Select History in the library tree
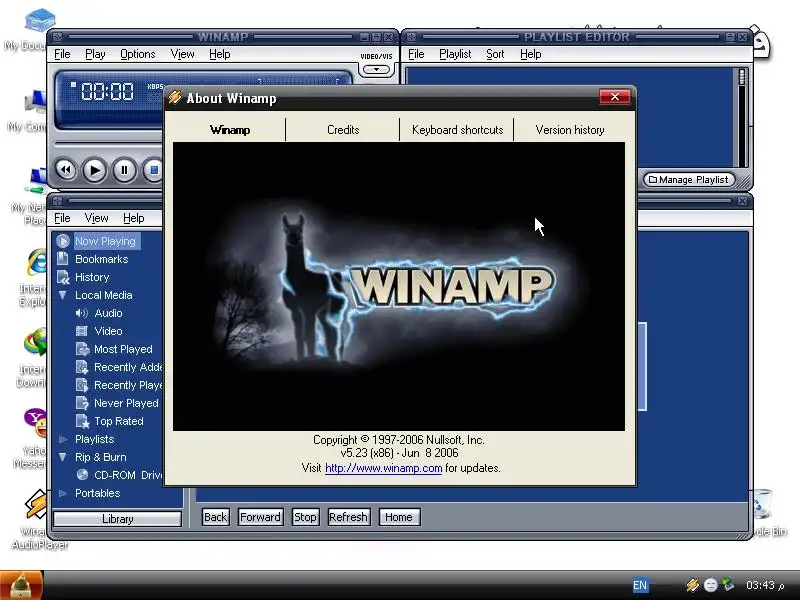The image size is (800, 600). pos(92,277)
